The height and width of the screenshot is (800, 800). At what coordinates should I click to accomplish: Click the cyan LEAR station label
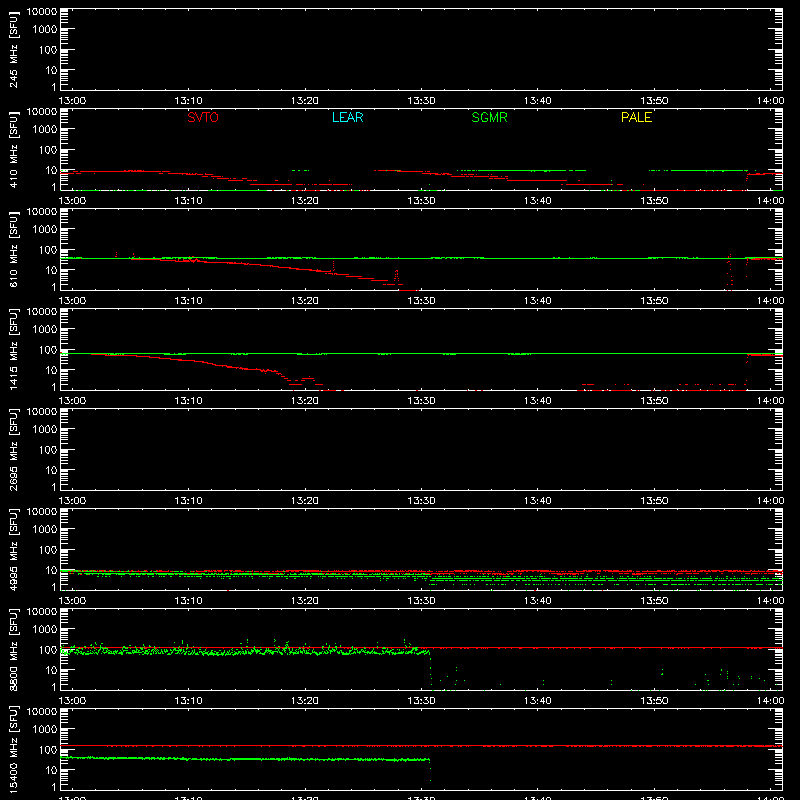[347, 117]
